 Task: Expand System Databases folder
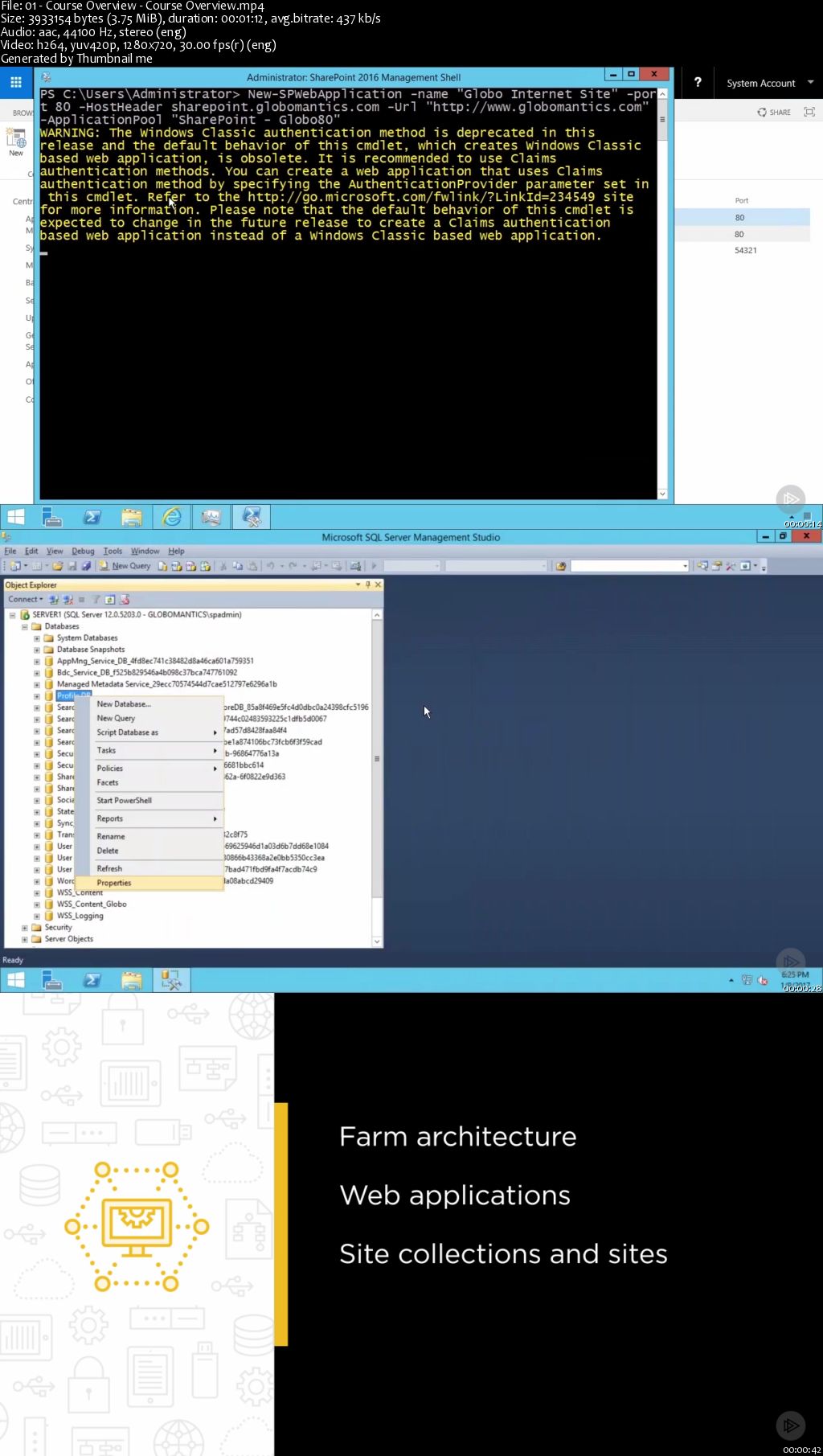pos(37,638)
